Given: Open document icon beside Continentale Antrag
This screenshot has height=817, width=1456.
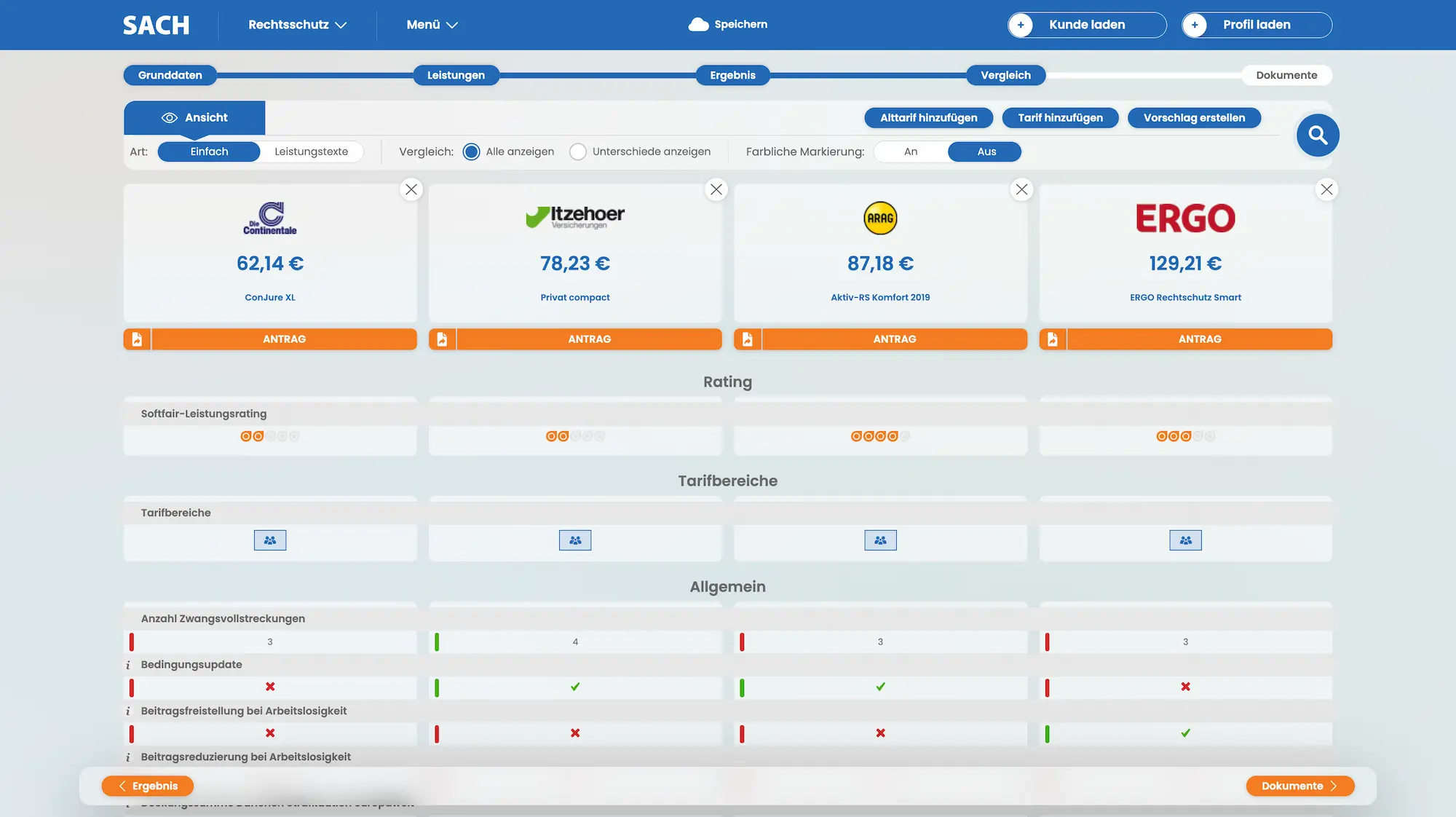Looking at the screenshot, I should click(137, 339).
